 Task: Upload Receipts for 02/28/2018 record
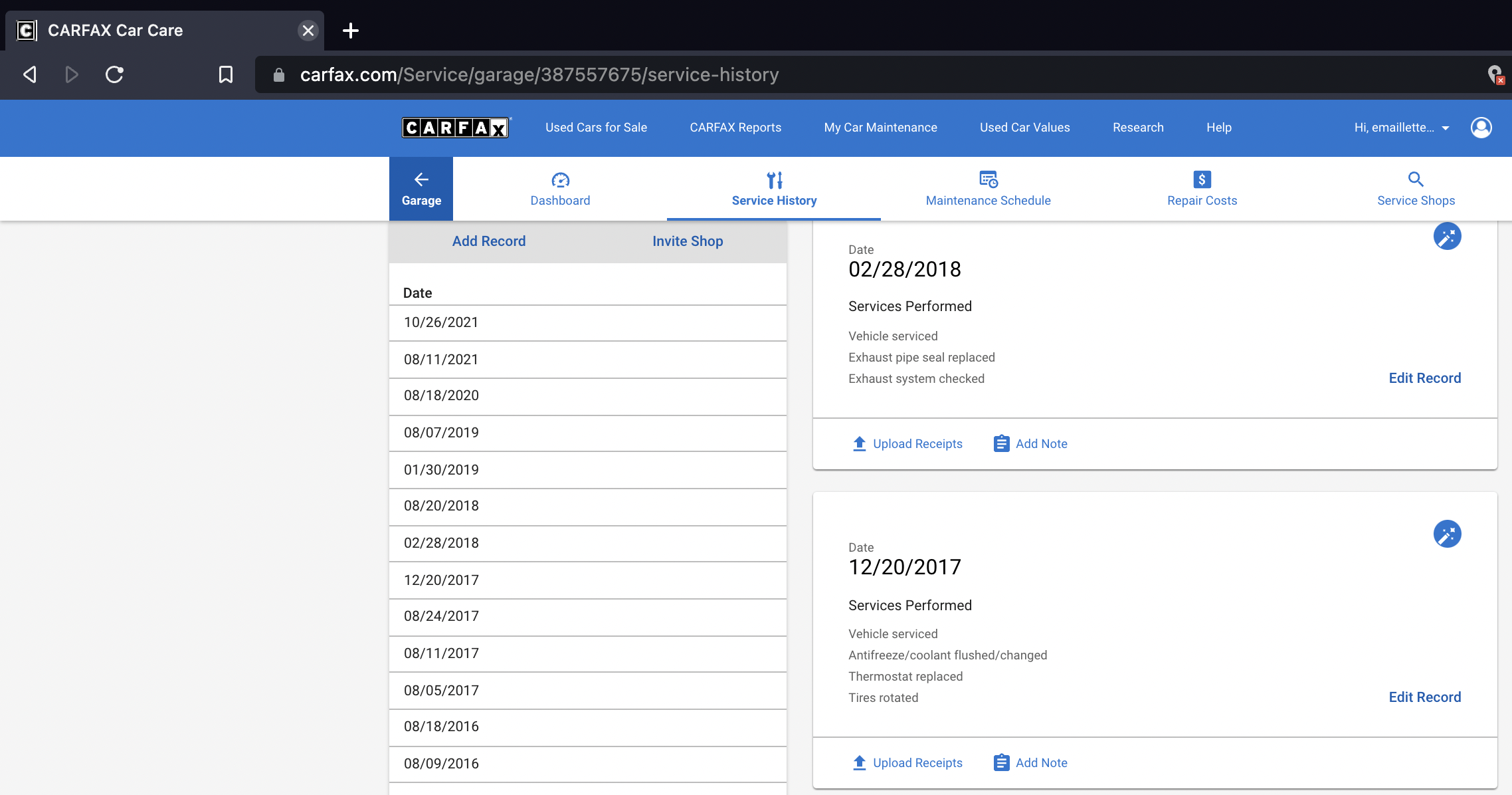point(907,443)
